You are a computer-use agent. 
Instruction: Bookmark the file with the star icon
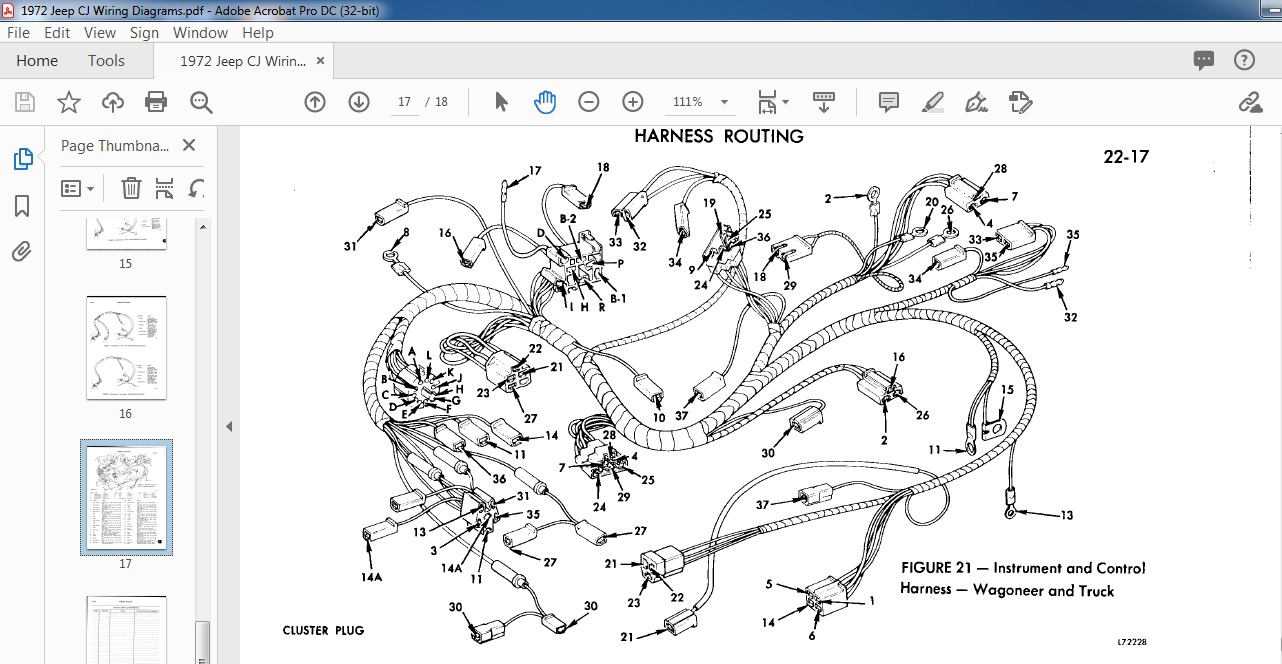[x=68, y=102]
